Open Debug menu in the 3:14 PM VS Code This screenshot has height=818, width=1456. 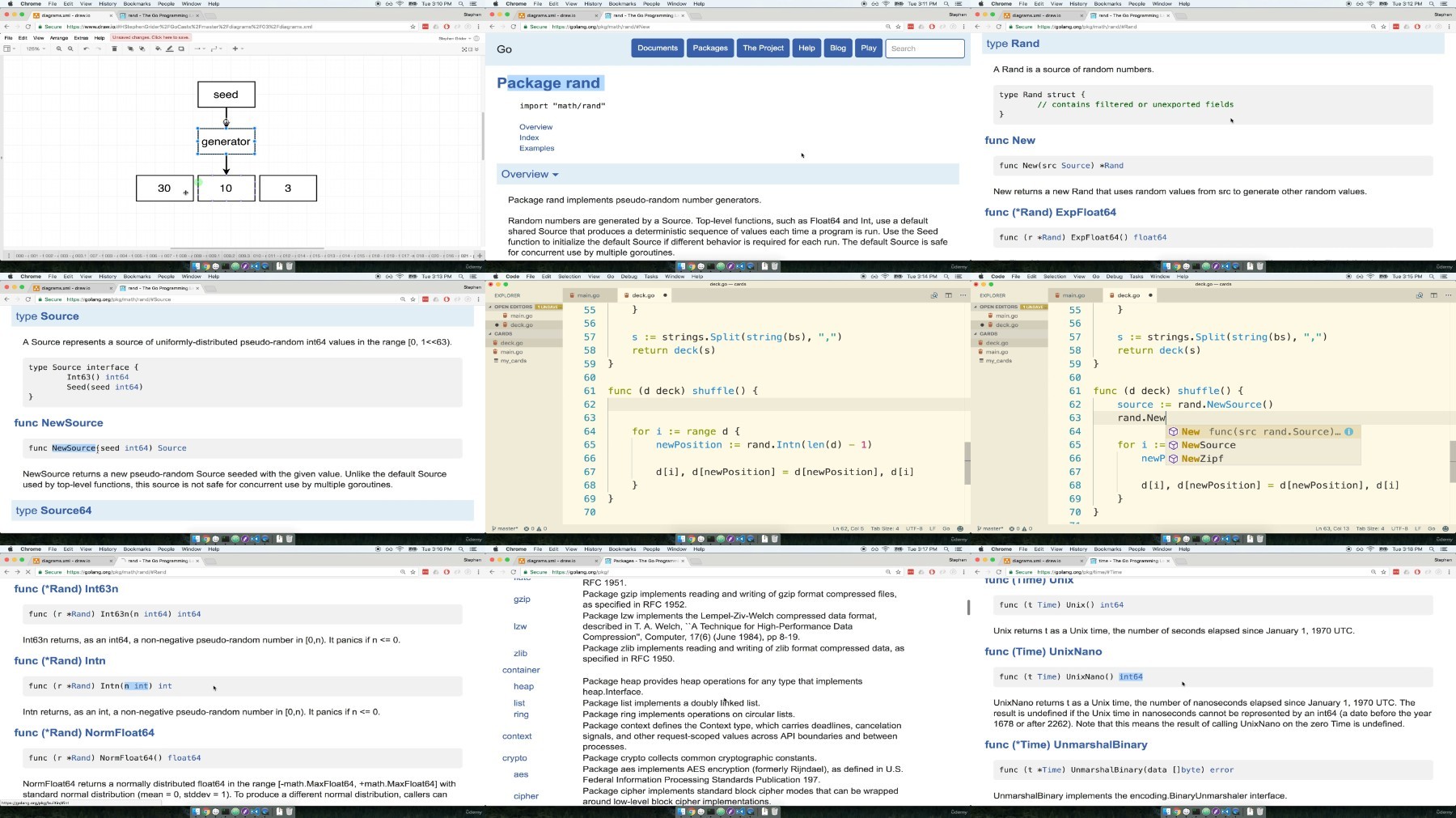click(629, 277)
